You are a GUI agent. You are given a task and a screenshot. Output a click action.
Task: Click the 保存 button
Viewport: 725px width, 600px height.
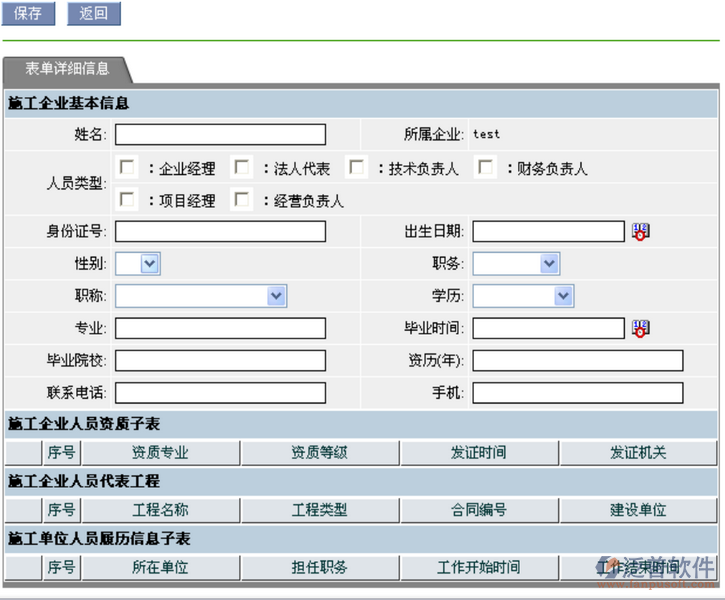coord(28,14)
